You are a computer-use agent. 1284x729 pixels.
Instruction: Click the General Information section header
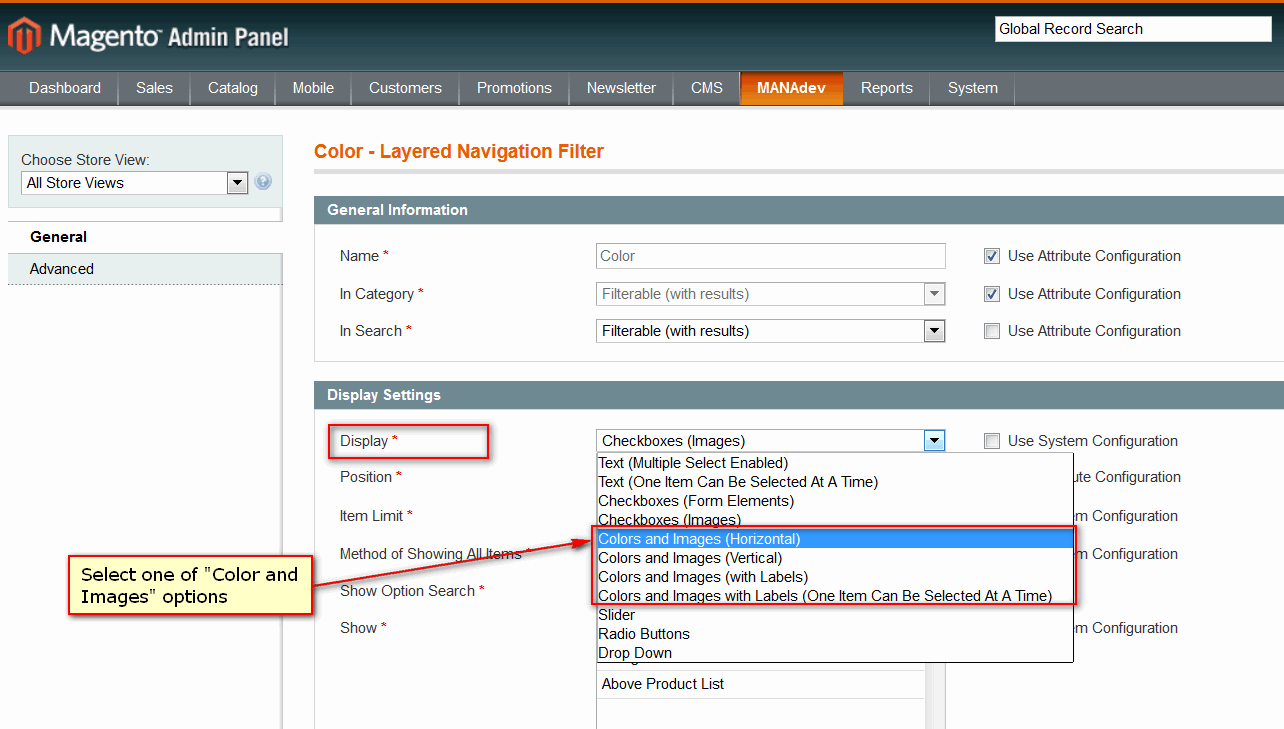(x=799, y=210)
